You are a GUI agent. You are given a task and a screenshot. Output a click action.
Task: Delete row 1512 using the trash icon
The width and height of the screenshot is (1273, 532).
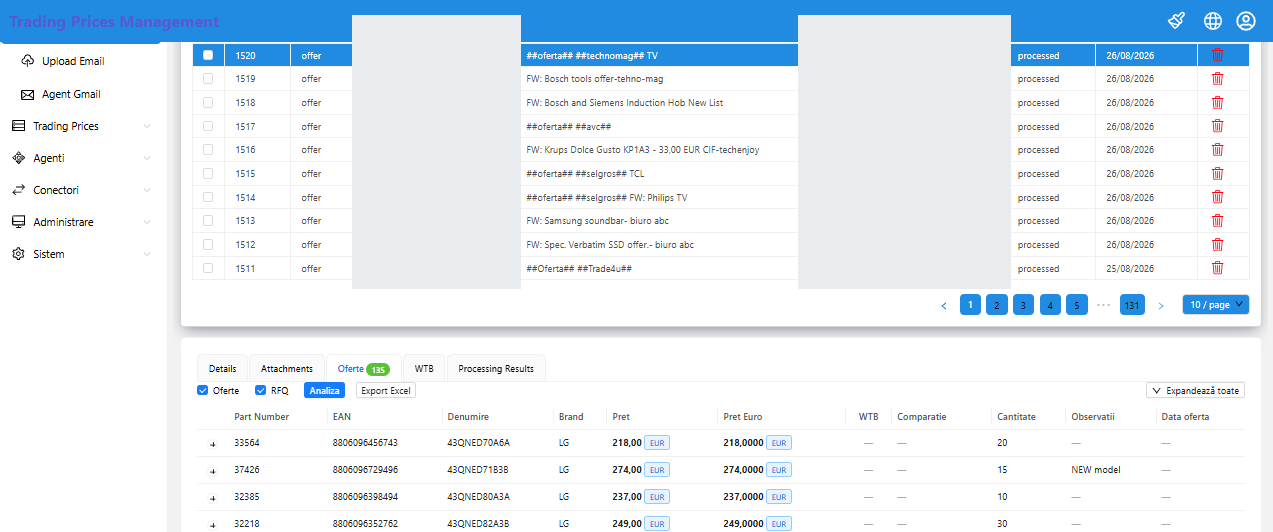pyautogui.click(x=1217, y=245)
